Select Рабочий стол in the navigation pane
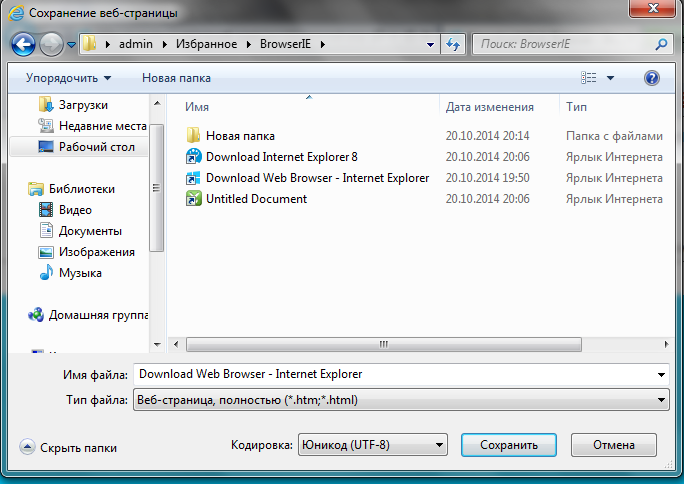The width and height of the screenshot is (684, 484). [x=97, y=147]
